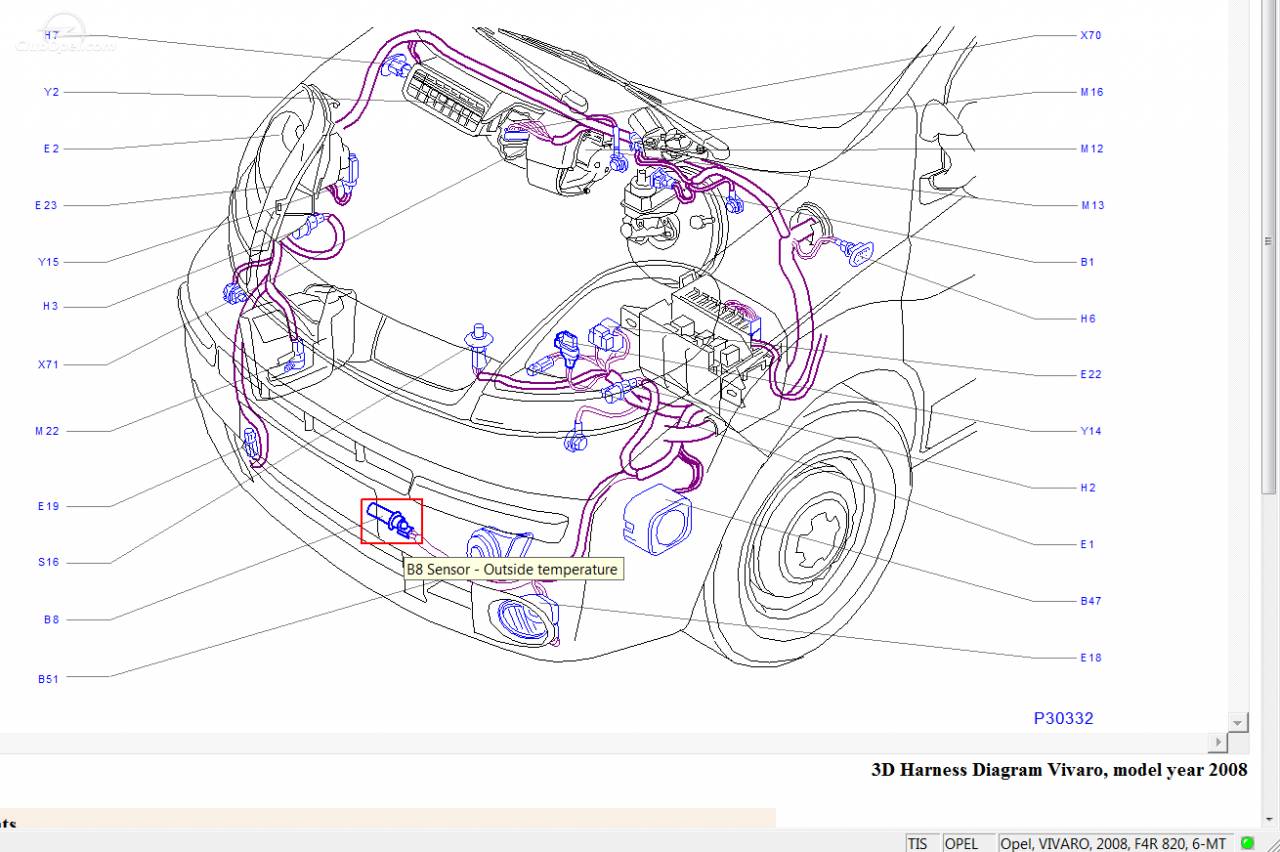Viewport: 1280px width, 852px height.
Task: Click the E19 label link
Action: 48,506
